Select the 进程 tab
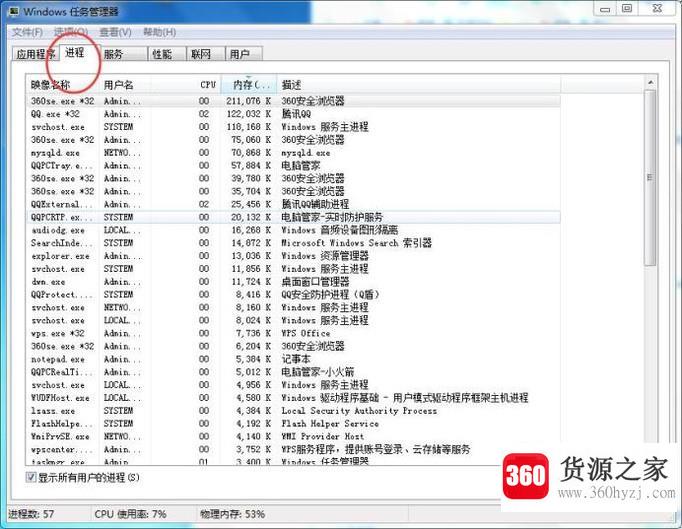 75,53
